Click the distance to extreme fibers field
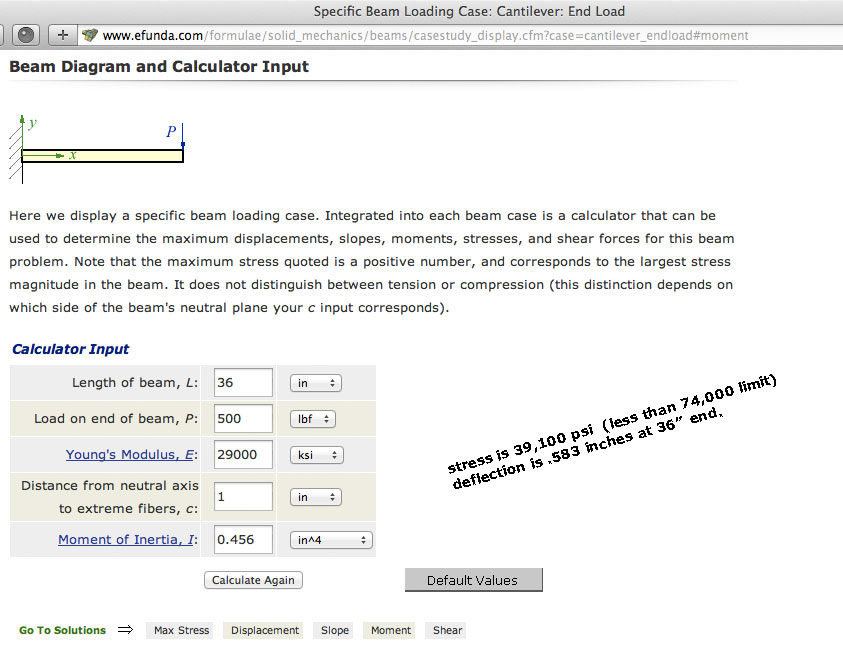The width and height of the screenshot is (843, 648). point(243,496)
